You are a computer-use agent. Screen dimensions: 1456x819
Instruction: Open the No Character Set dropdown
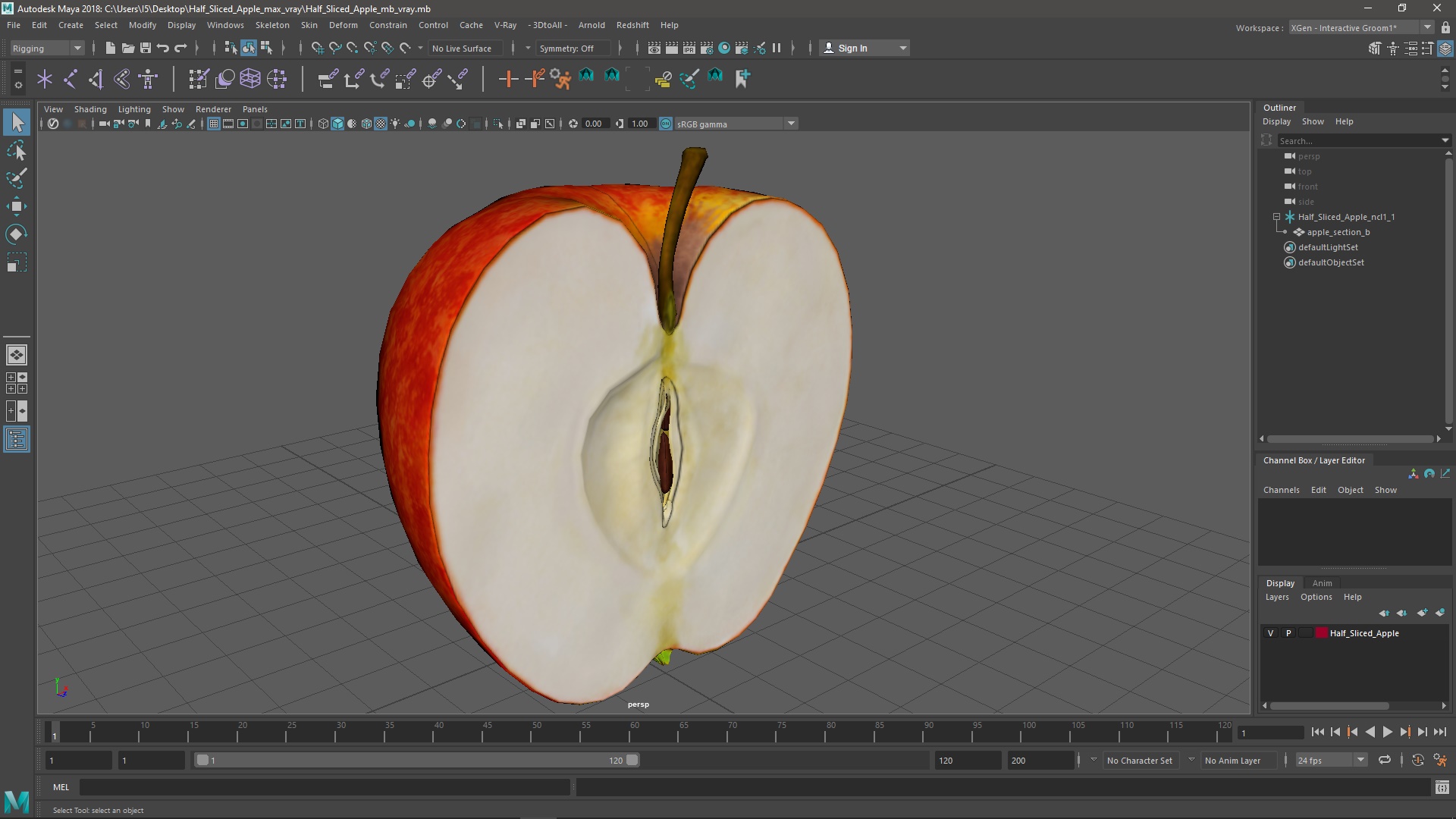1140,760
